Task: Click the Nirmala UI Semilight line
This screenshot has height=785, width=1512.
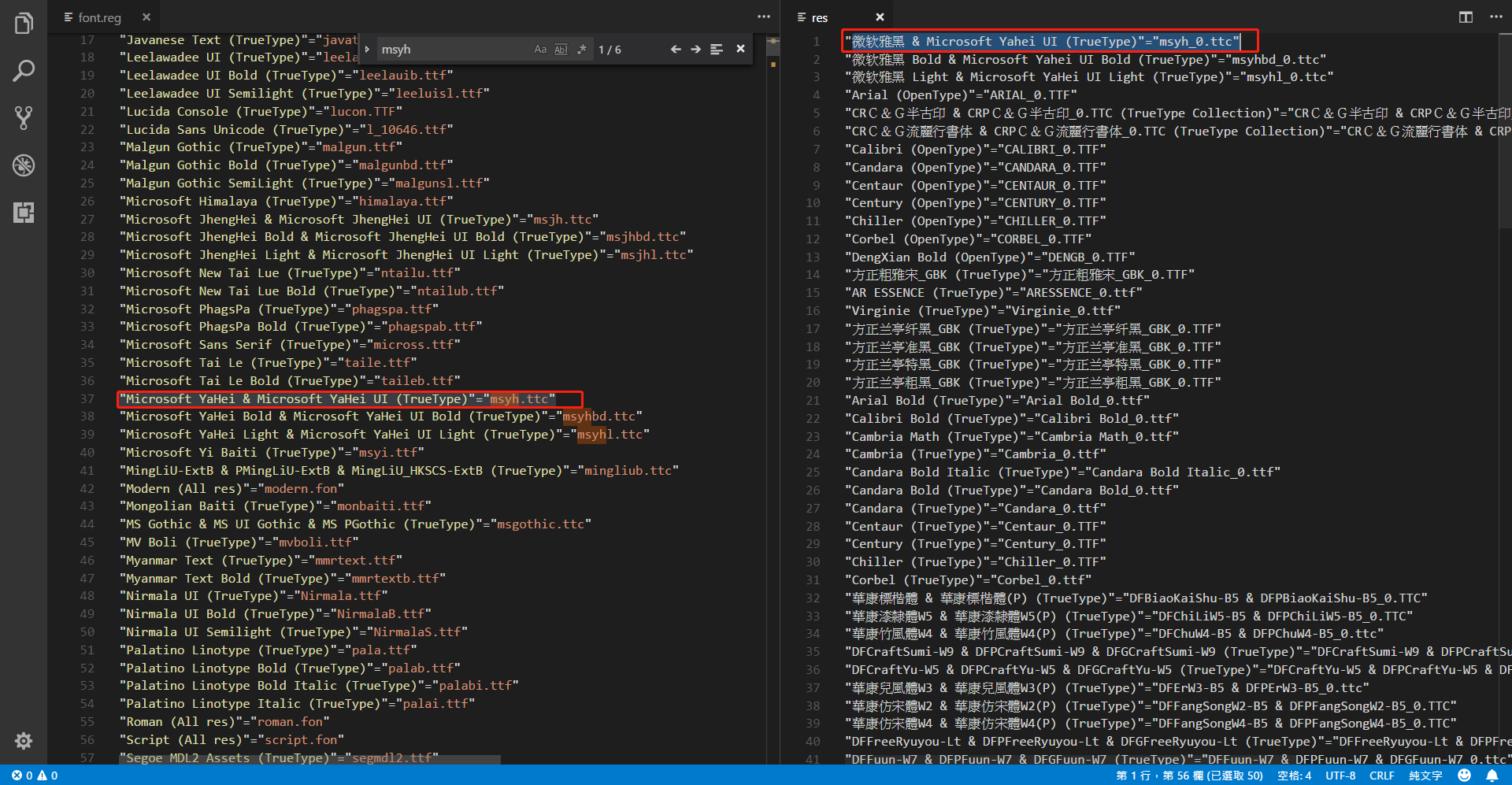Action: pyautogui.click(x=294, y=632)
